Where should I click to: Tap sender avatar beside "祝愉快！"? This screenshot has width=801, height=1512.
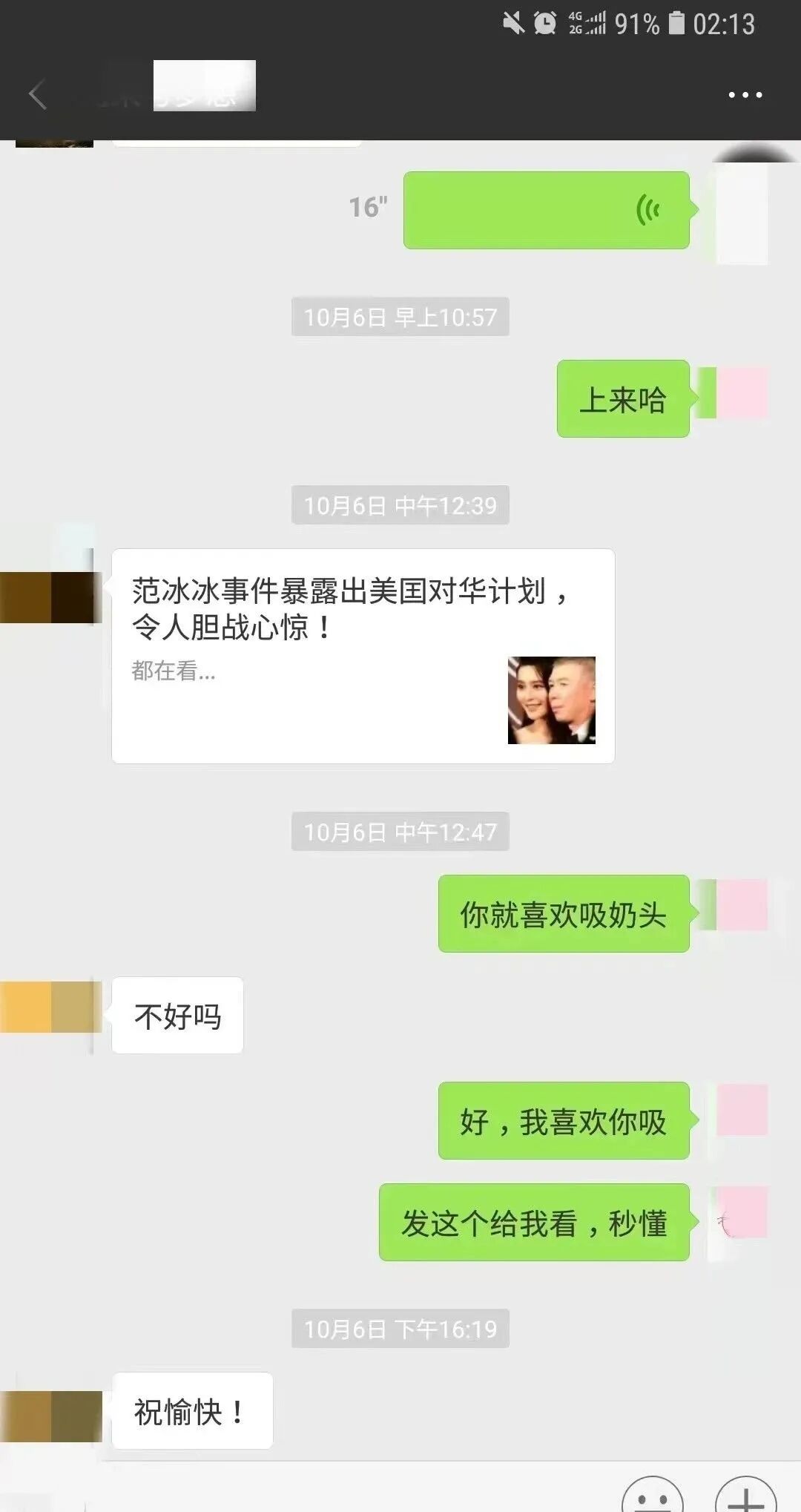tap(50, 1416)
